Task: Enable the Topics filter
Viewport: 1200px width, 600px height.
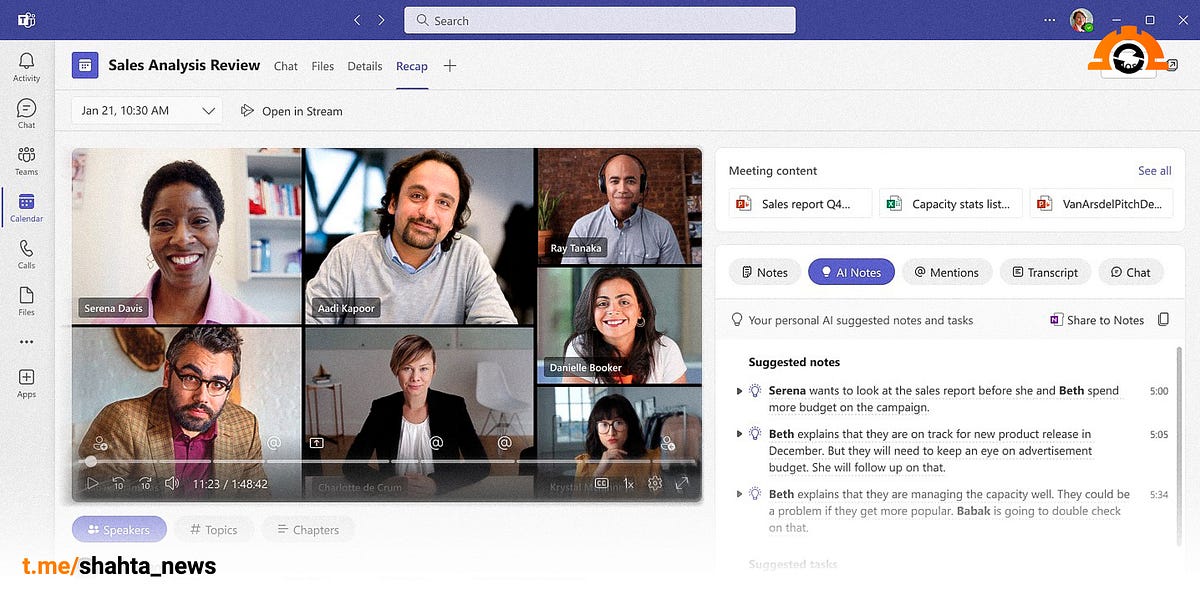Action: [x=213, y=529]
